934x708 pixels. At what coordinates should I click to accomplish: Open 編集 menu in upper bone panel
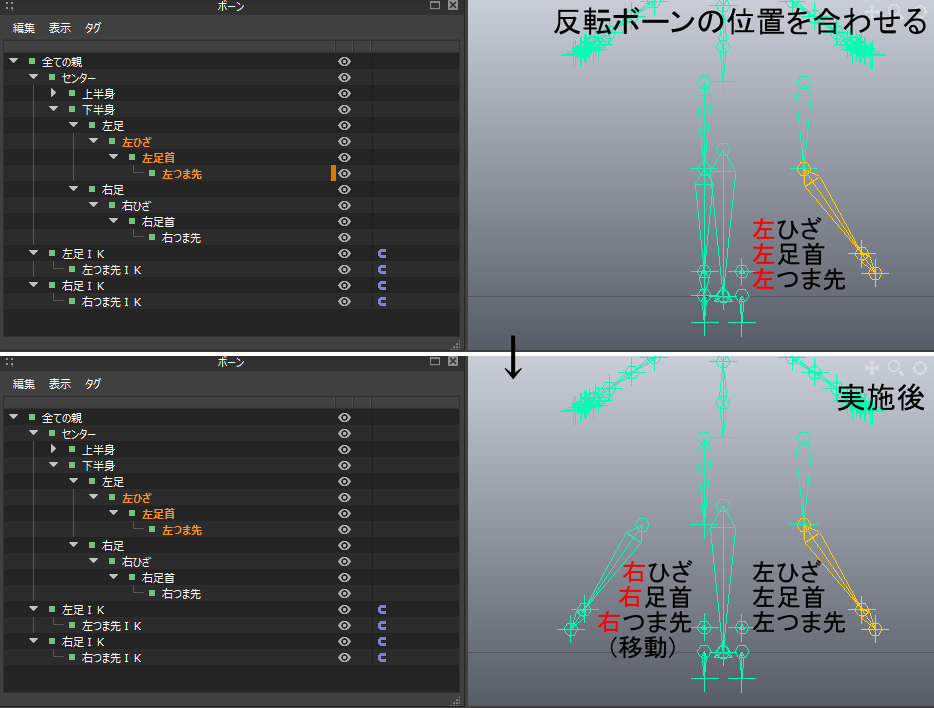point(24,28)
